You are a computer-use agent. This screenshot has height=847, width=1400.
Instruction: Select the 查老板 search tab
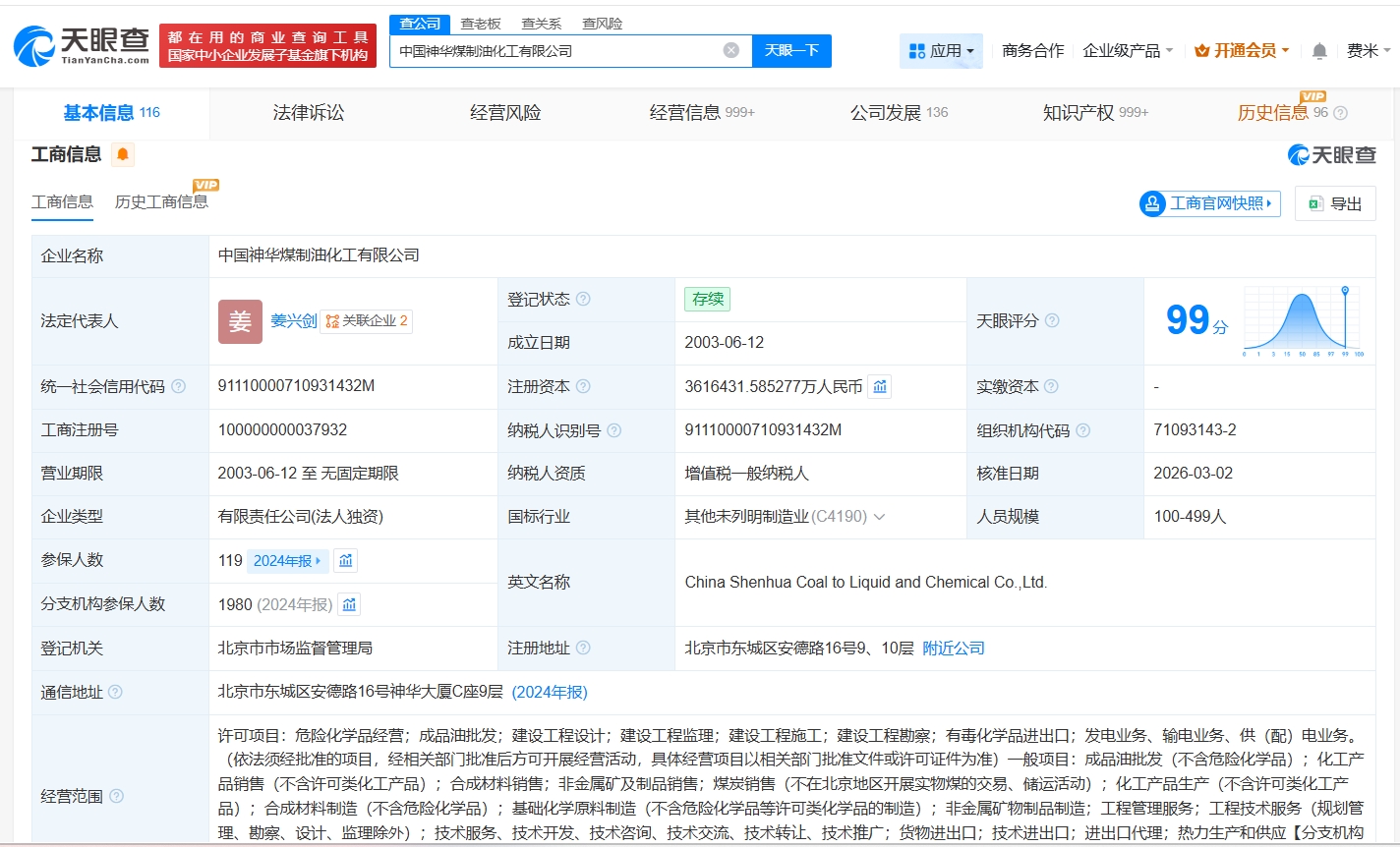point(481,24)
